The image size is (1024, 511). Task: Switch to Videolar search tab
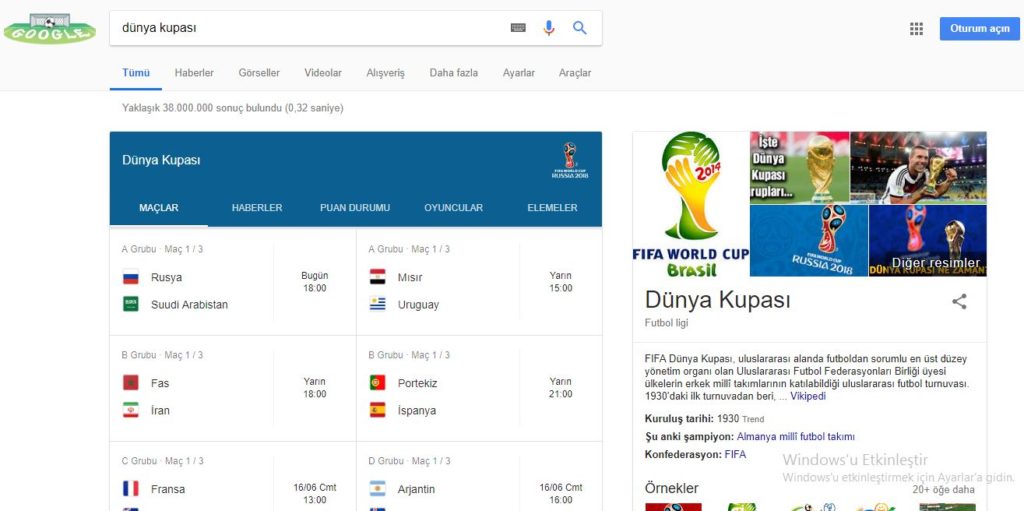click(x=323, y=73)
